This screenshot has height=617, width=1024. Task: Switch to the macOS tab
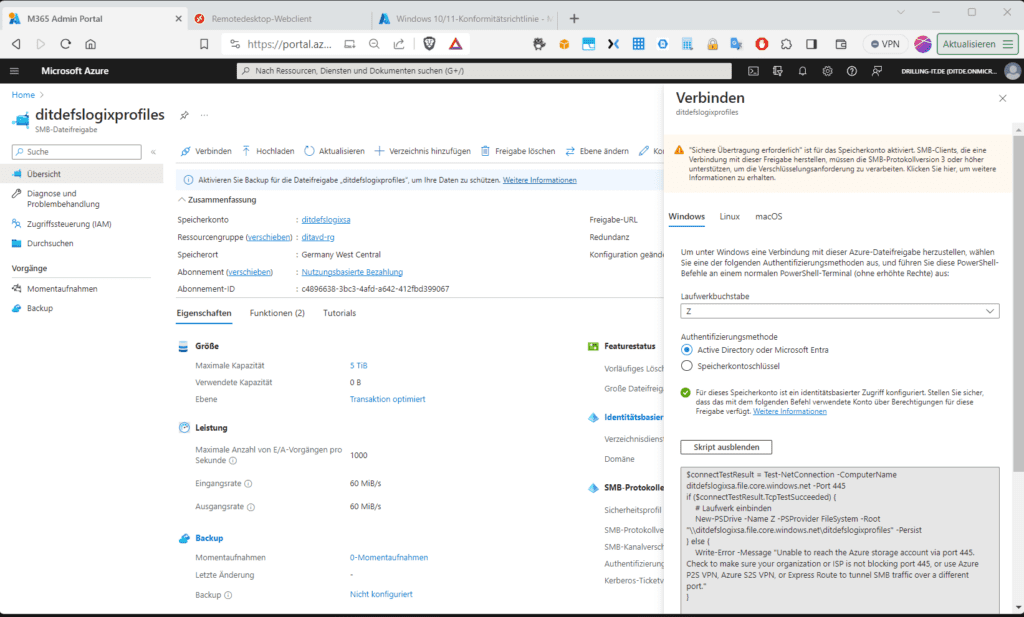click(x=769, y=216)
